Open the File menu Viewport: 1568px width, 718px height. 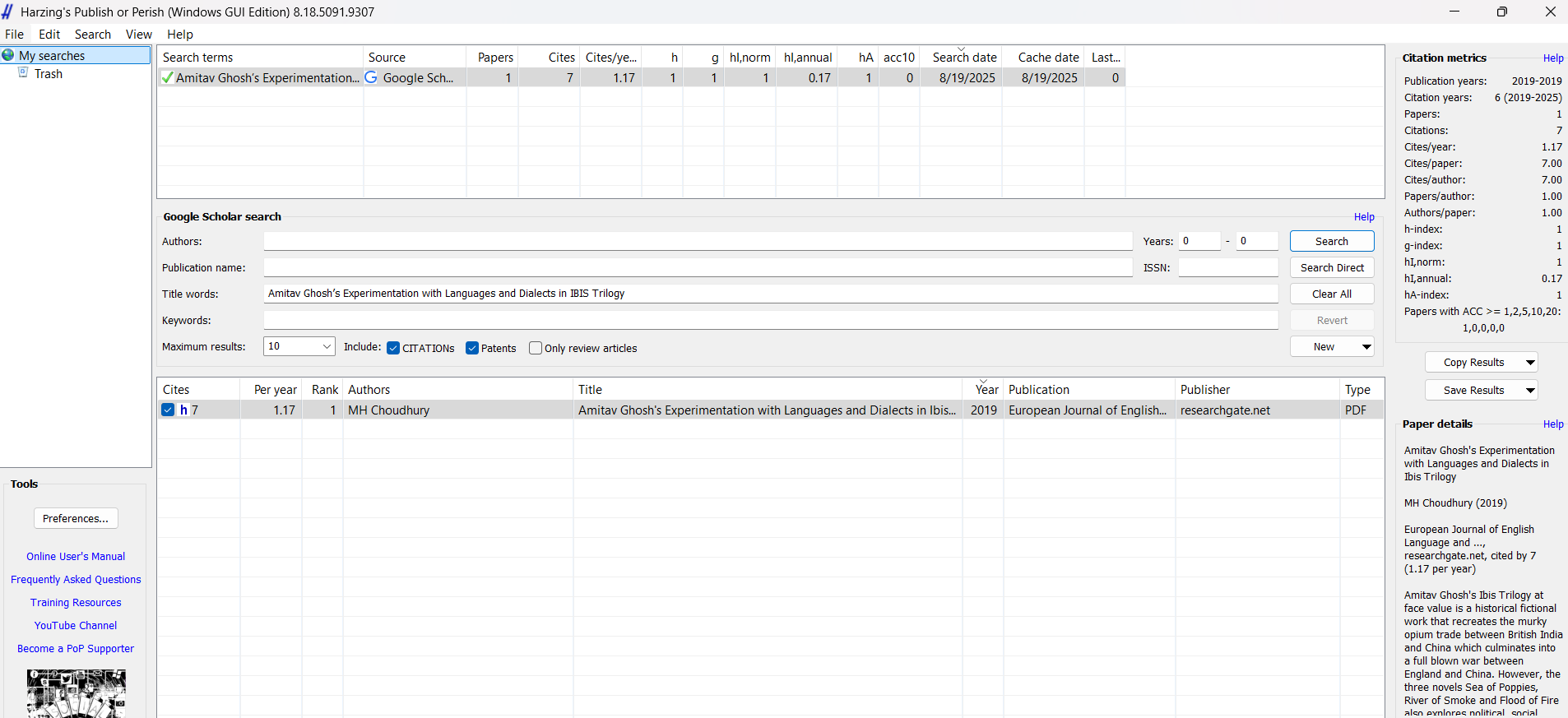(14, 34)
